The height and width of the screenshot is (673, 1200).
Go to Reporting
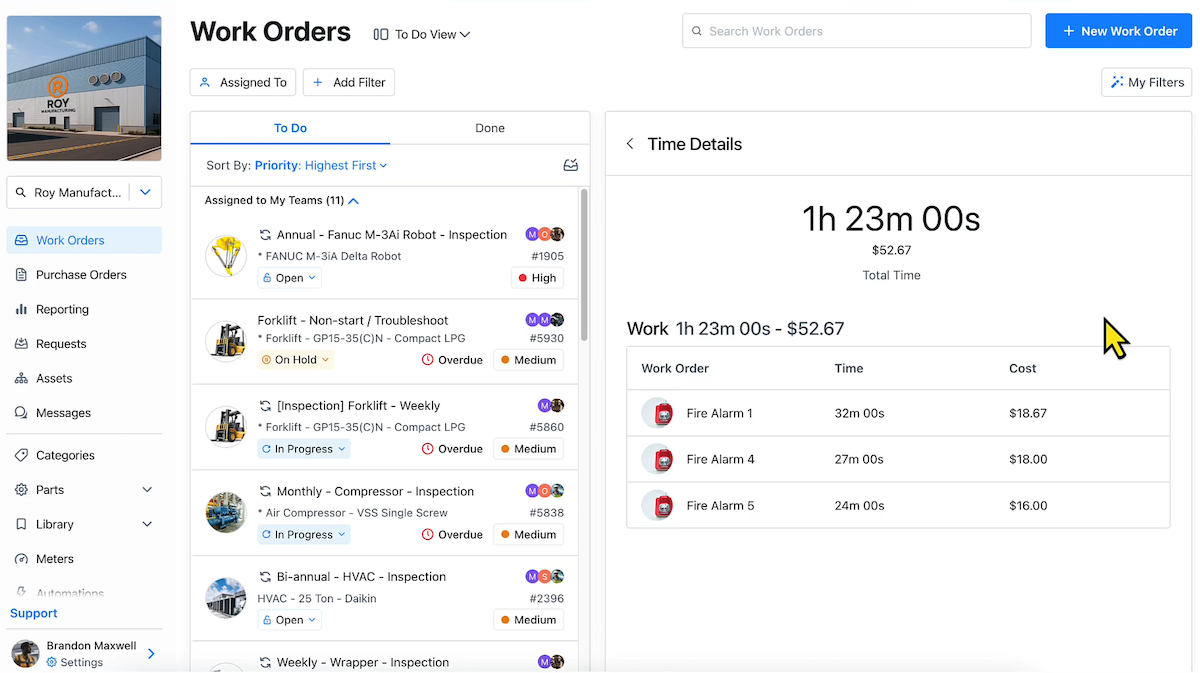coord(84,309)
